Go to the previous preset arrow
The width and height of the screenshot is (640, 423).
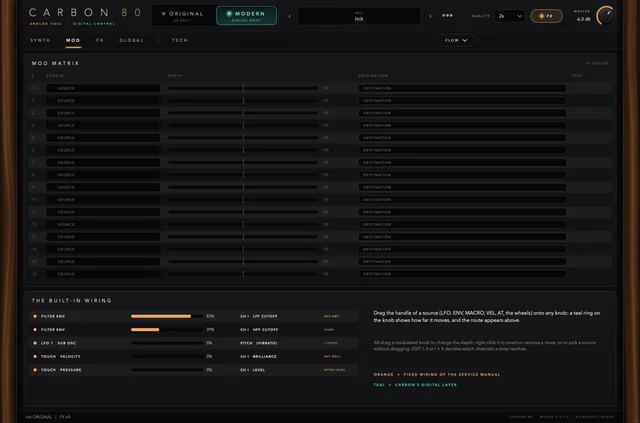tap(289, 16)
